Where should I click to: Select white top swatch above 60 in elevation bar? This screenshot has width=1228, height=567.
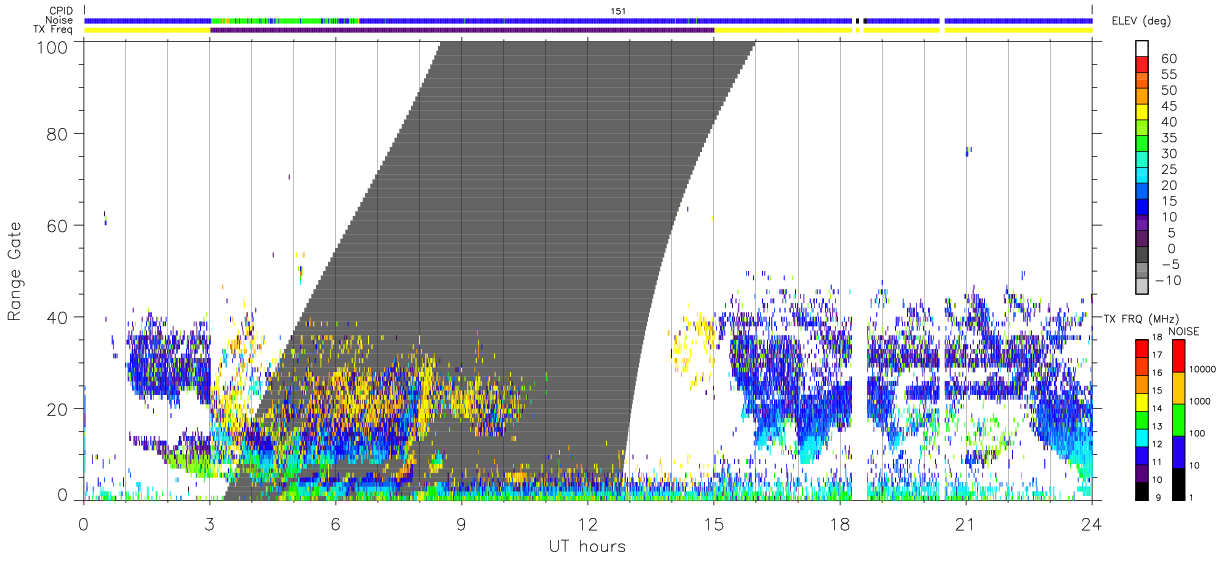(x=1142, y=50)
